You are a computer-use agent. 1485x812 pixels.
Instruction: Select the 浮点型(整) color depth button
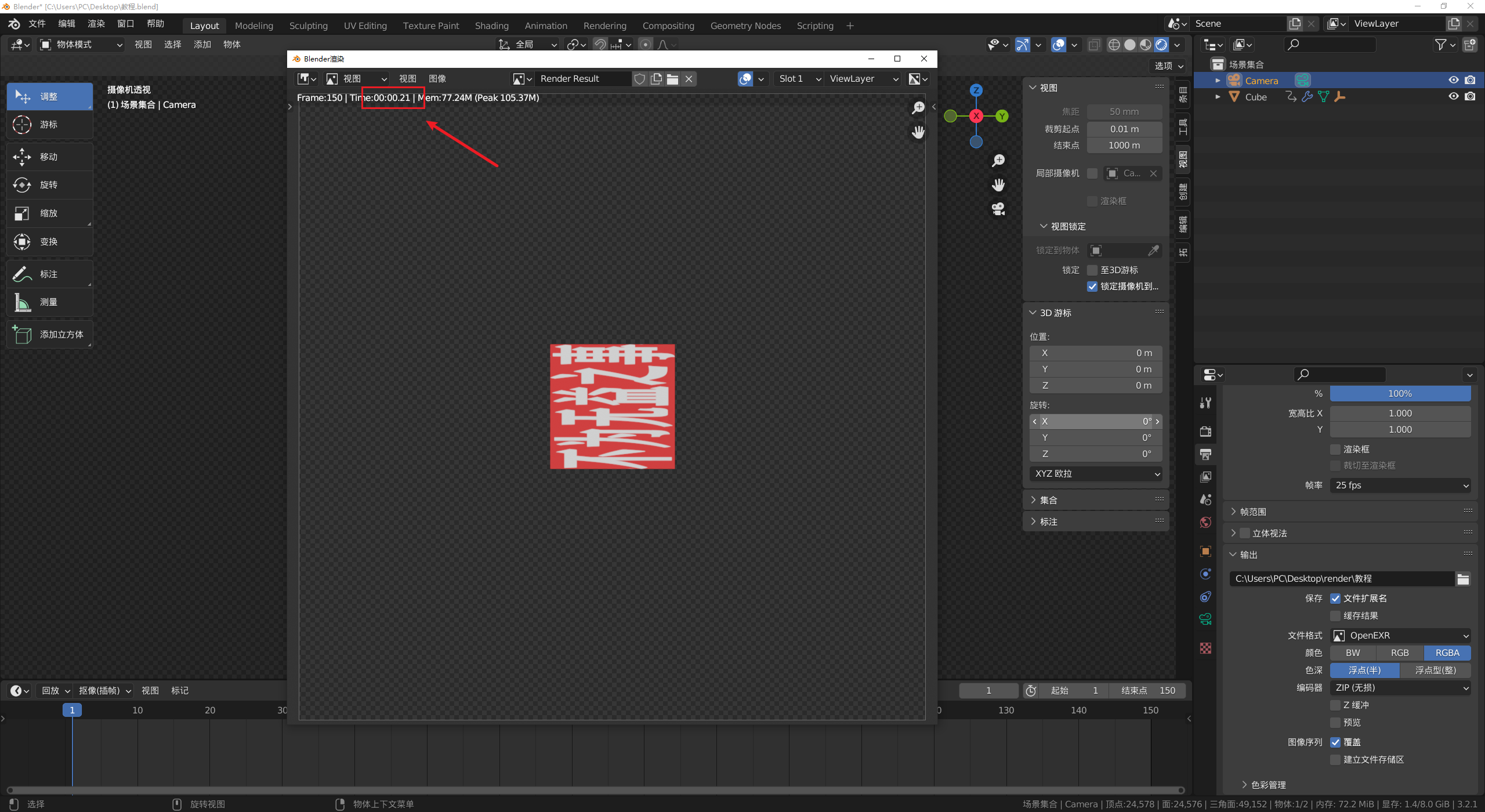coord(1435,670)
